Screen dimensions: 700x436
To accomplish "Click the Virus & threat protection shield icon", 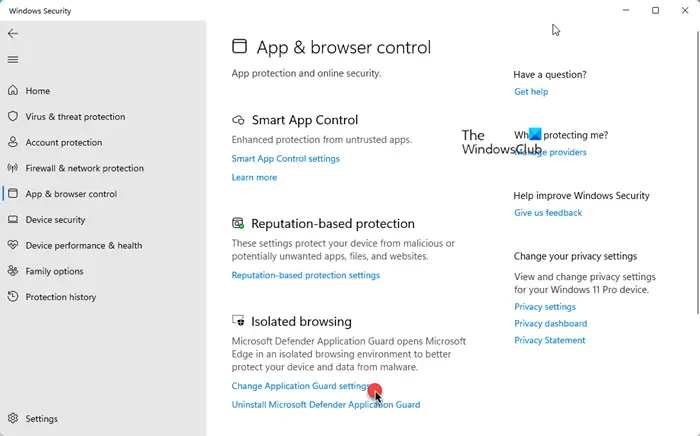I will click(13, 116).
